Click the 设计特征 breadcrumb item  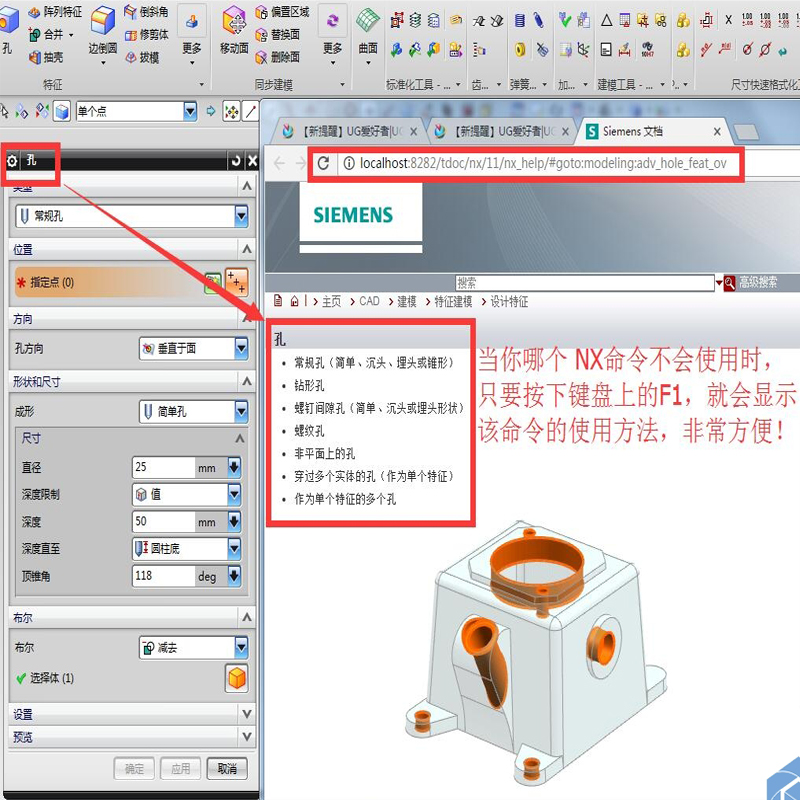click(509, 302)
